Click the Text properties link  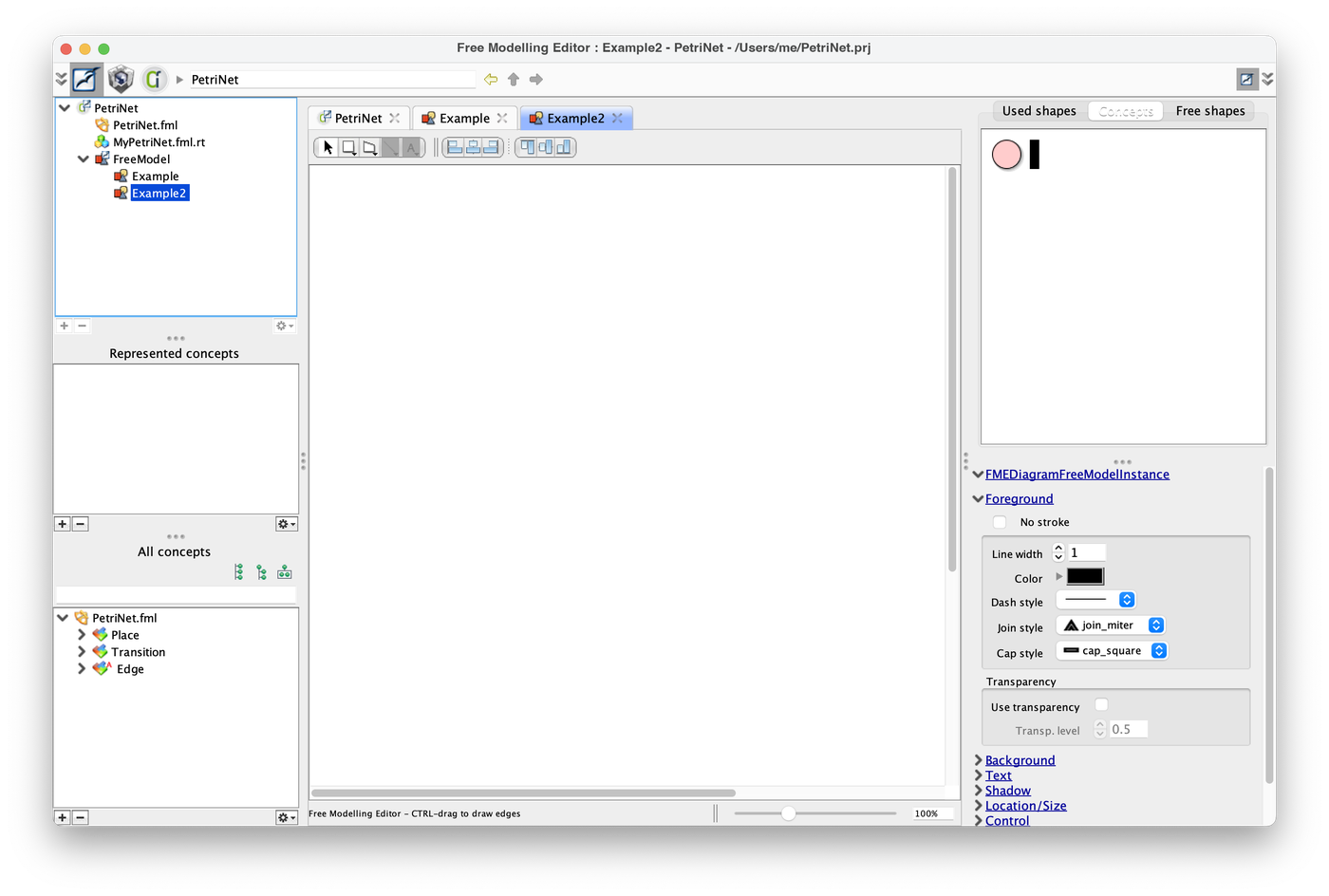999,775
